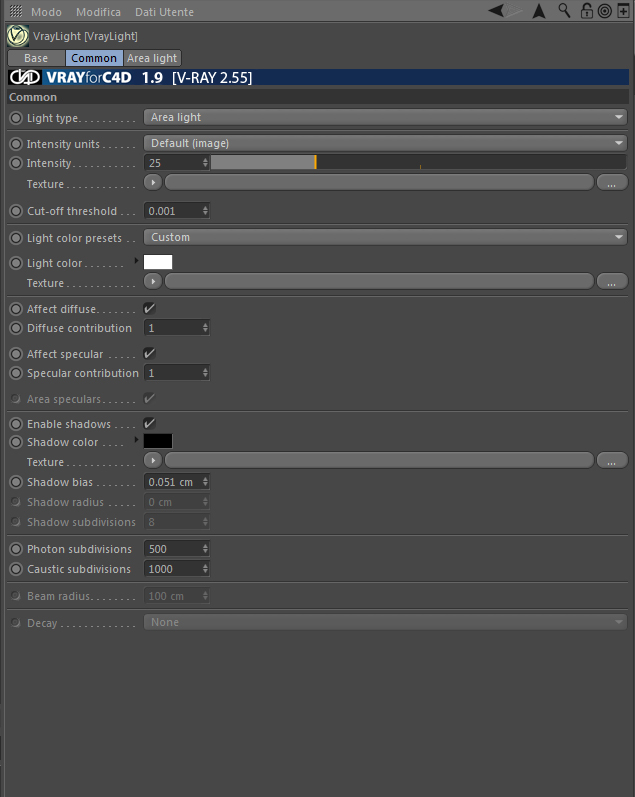Click the Area speculars checkbox
Viewport: 635px width, 797px height.
click(x=149, y=398)
